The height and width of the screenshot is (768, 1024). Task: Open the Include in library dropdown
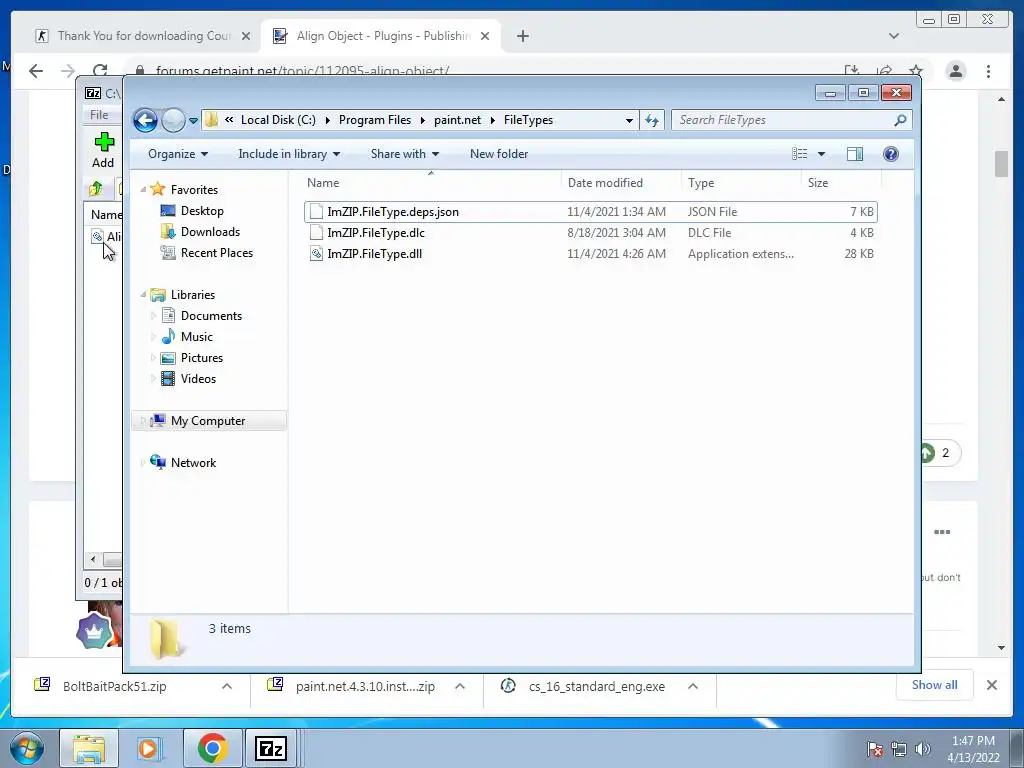tap(289, 154)
